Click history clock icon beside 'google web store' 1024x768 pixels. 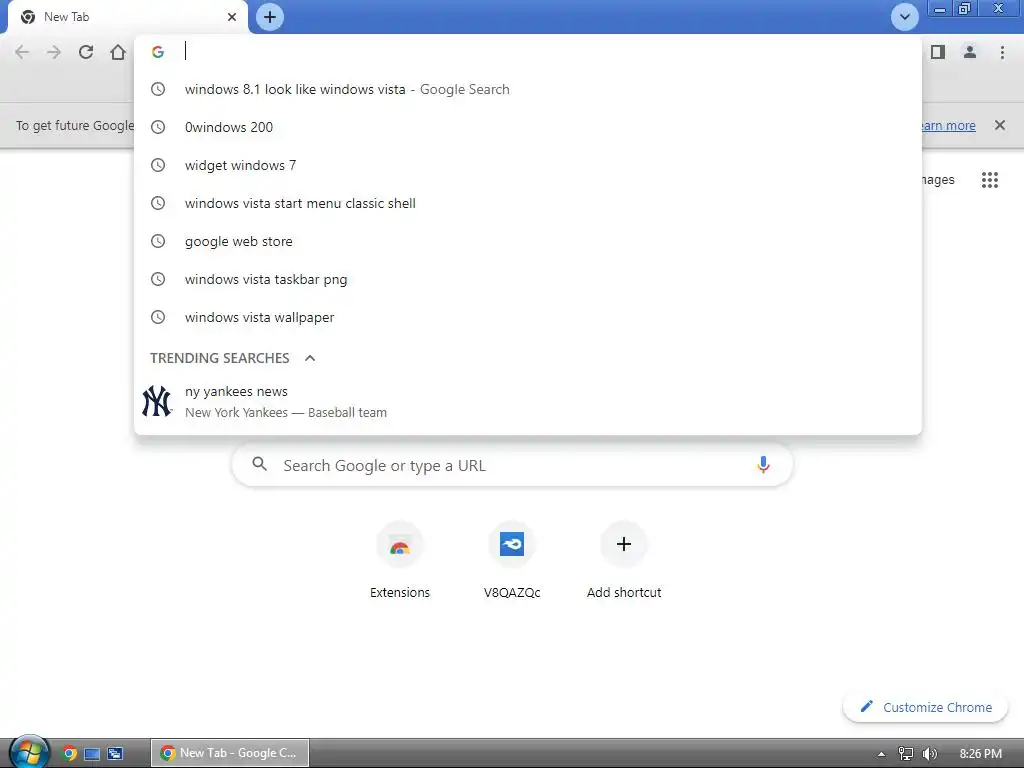(158, 241)
